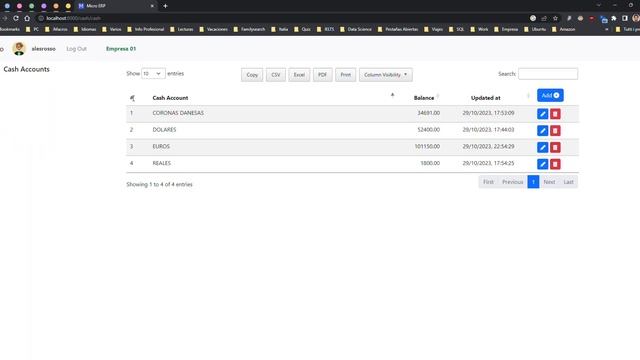Open the Vacaciones bookmarks folder
This screenshot has width=640, height=360.
(213, 29)
